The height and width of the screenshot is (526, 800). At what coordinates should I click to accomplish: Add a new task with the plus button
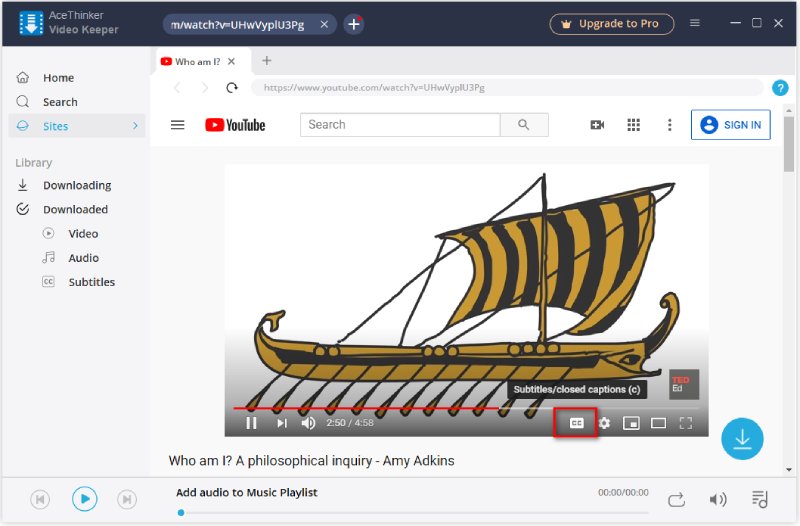[x=354, y=24]
